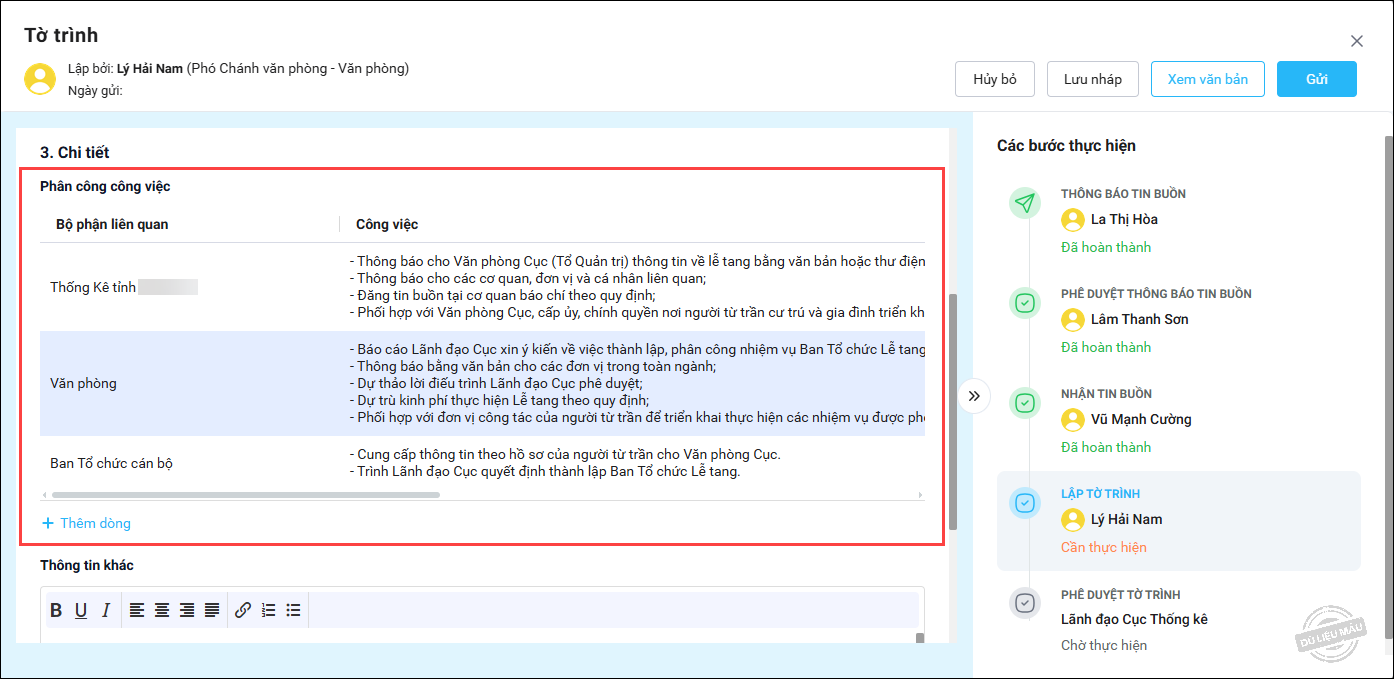Viewport: 1394px width, 679px height.
Task: Align text left in the editor
Action: 137,610
